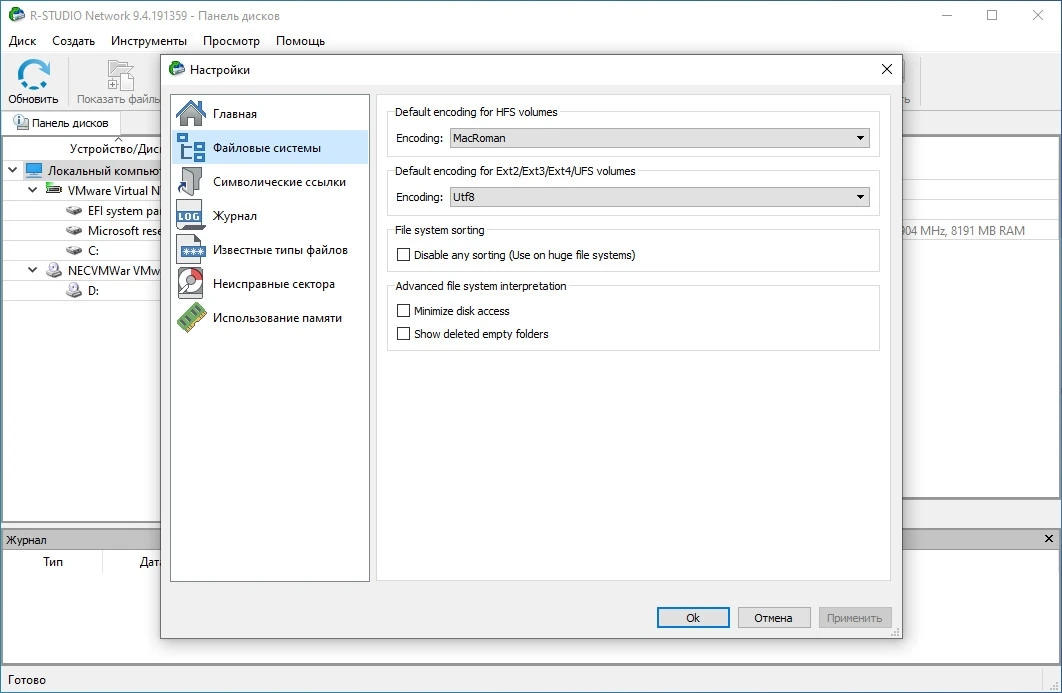Open the Помощь menu
Viewport: 1062px width, 693px height.
click(x=301, y=41)
